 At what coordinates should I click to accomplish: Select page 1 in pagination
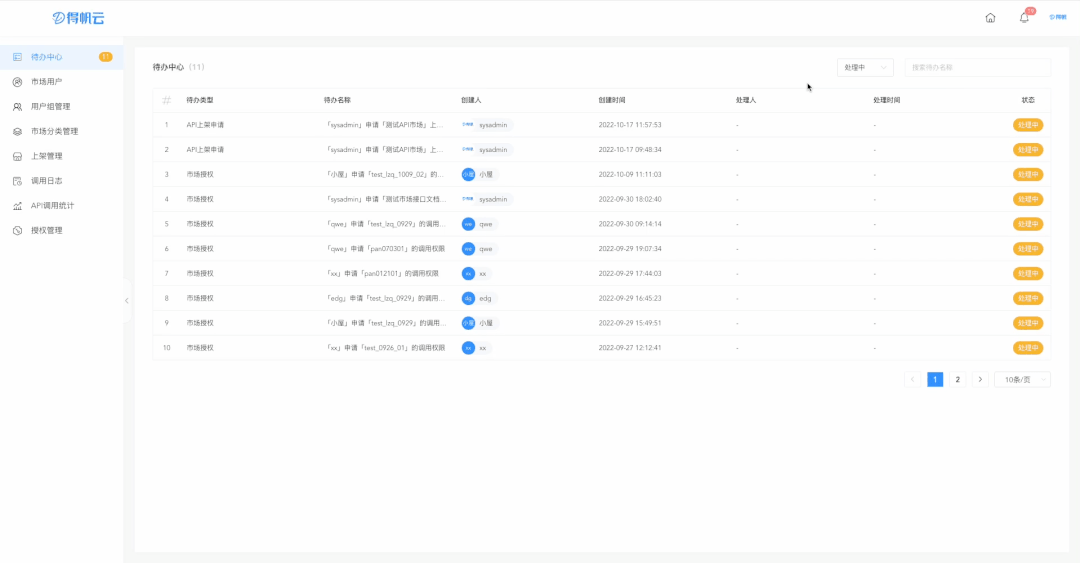(935, 380)
